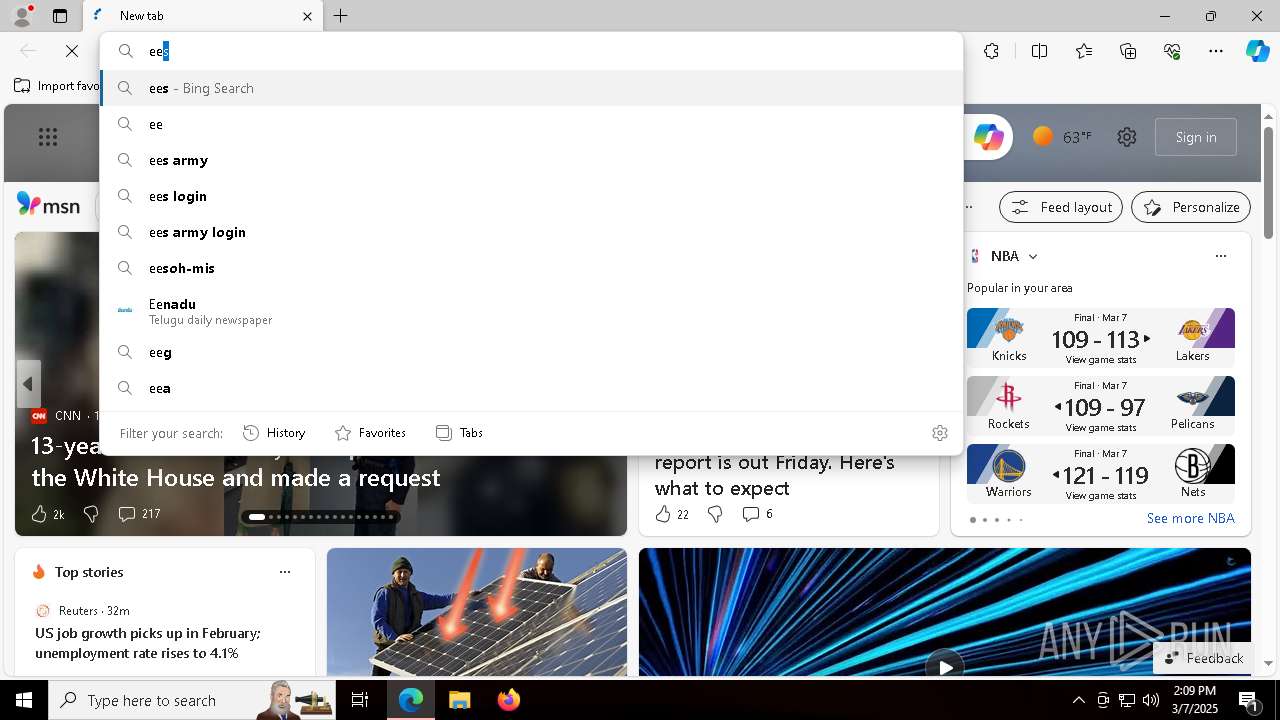Like the Friday report story

(671, 514)
